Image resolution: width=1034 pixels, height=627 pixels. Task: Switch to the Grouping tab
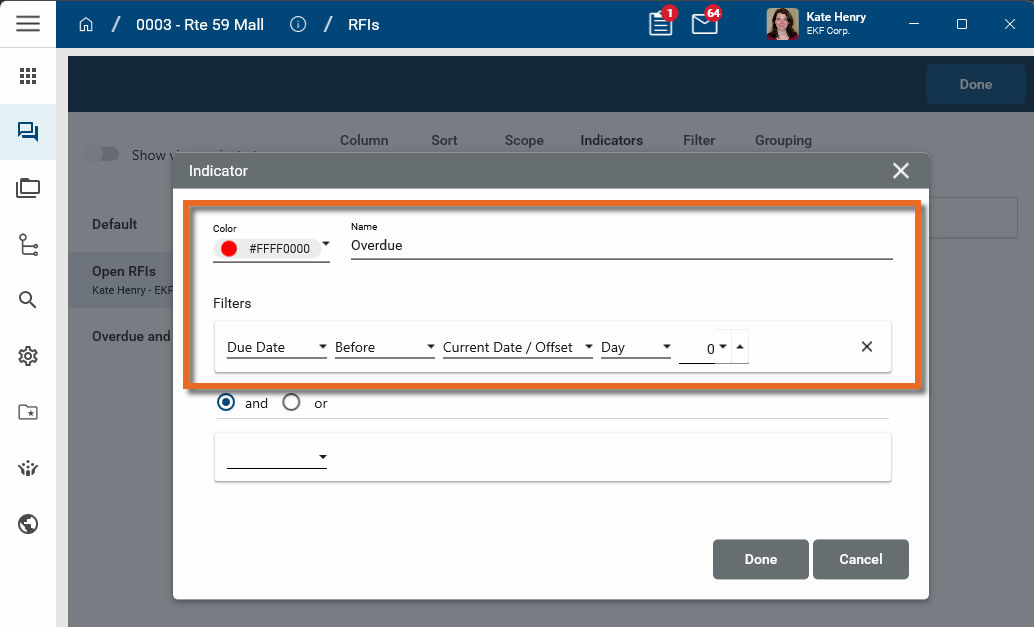pos(783,141)
